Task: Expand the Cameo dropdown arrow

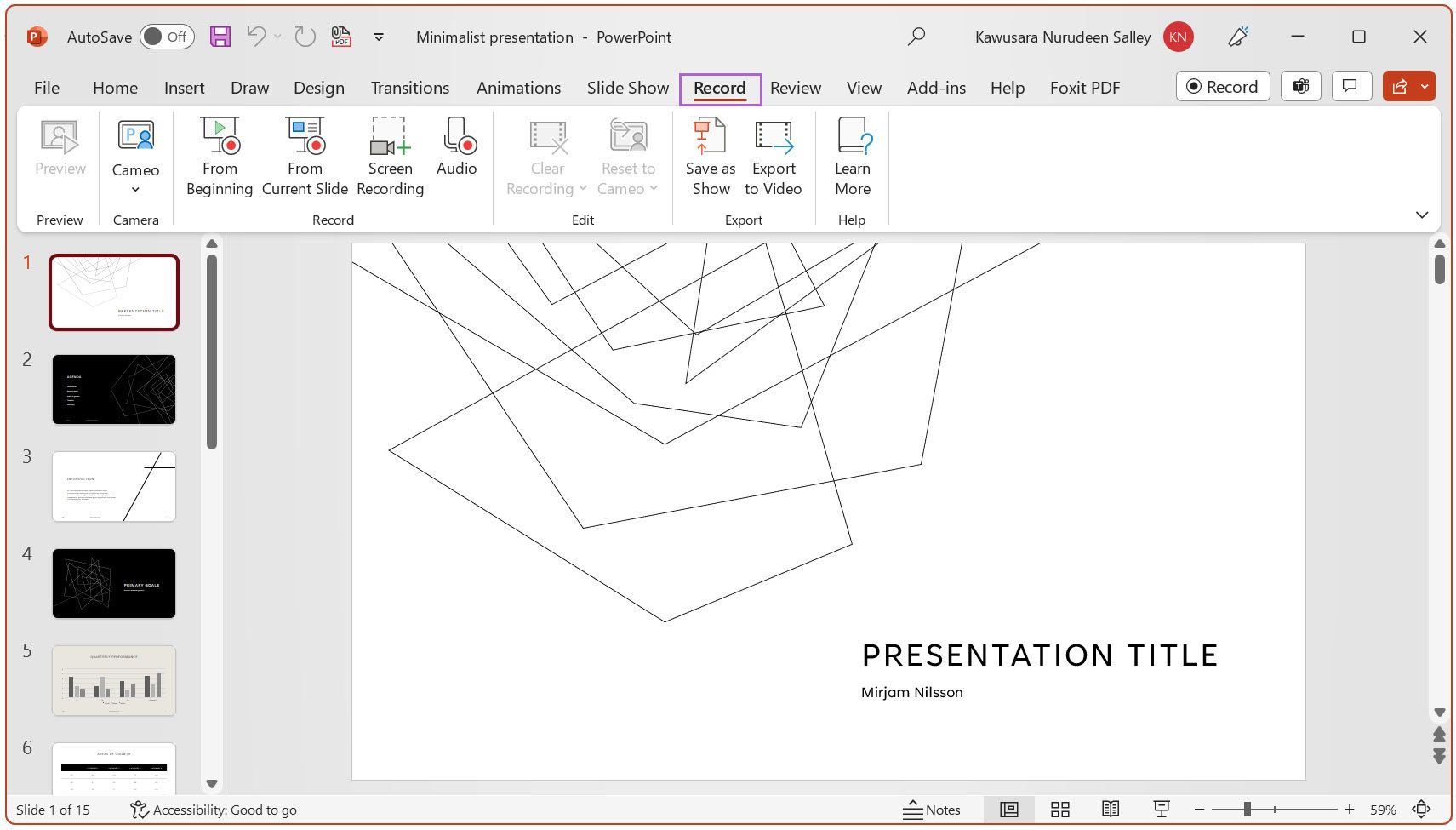Action: click(x=134, y=189)
